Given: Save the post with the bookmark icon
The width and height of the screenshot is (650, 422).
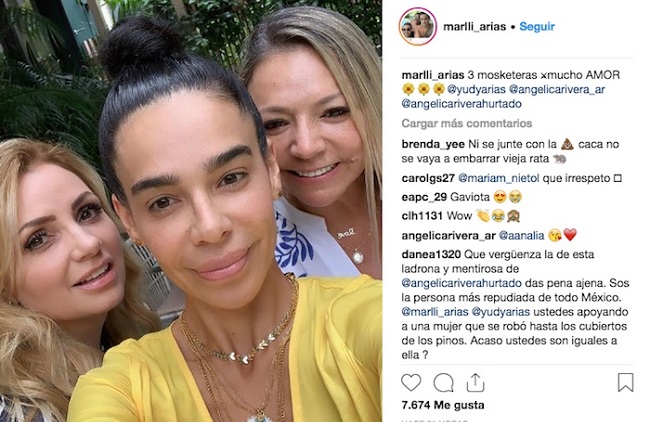Looking at the screenshot, I should point(625,382).
